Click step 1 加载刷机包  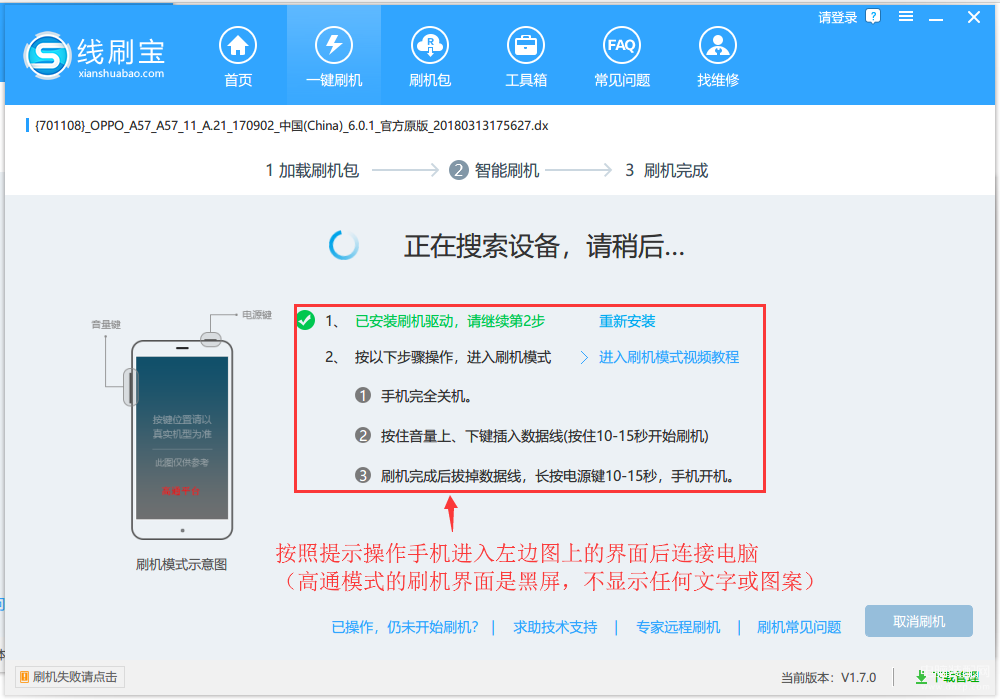[312, 171]
